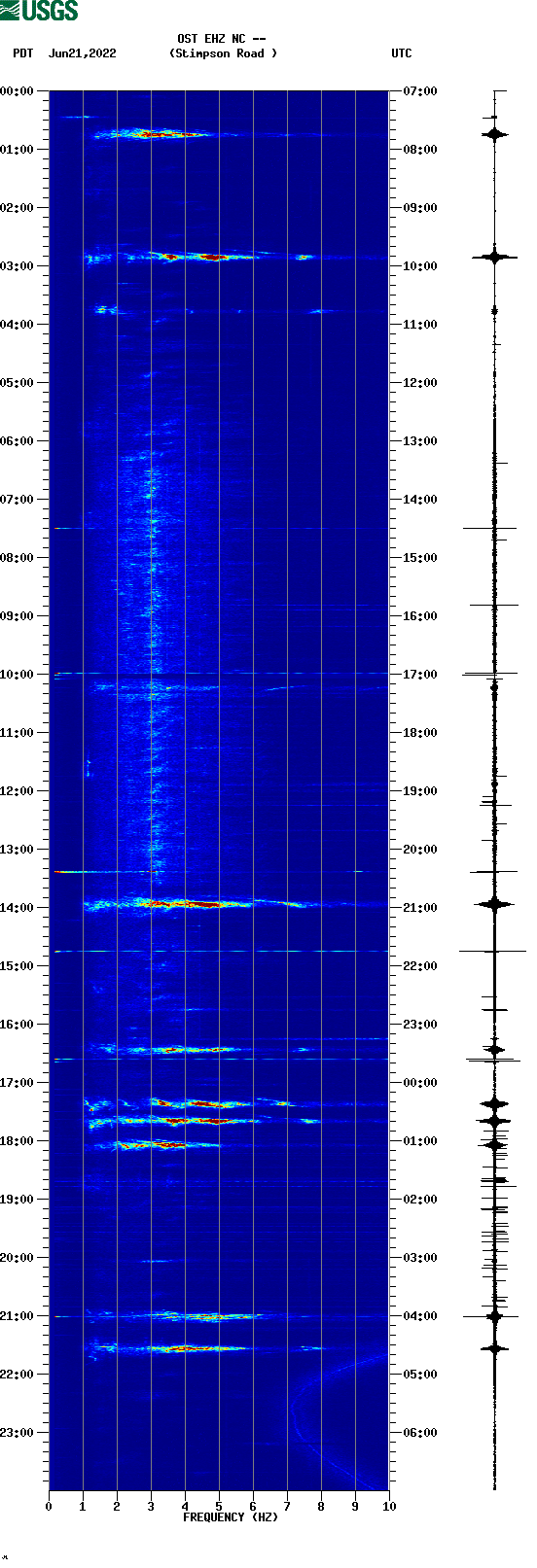
Task: Click the '03:00' PDT time label
Action: coord(17,265)
